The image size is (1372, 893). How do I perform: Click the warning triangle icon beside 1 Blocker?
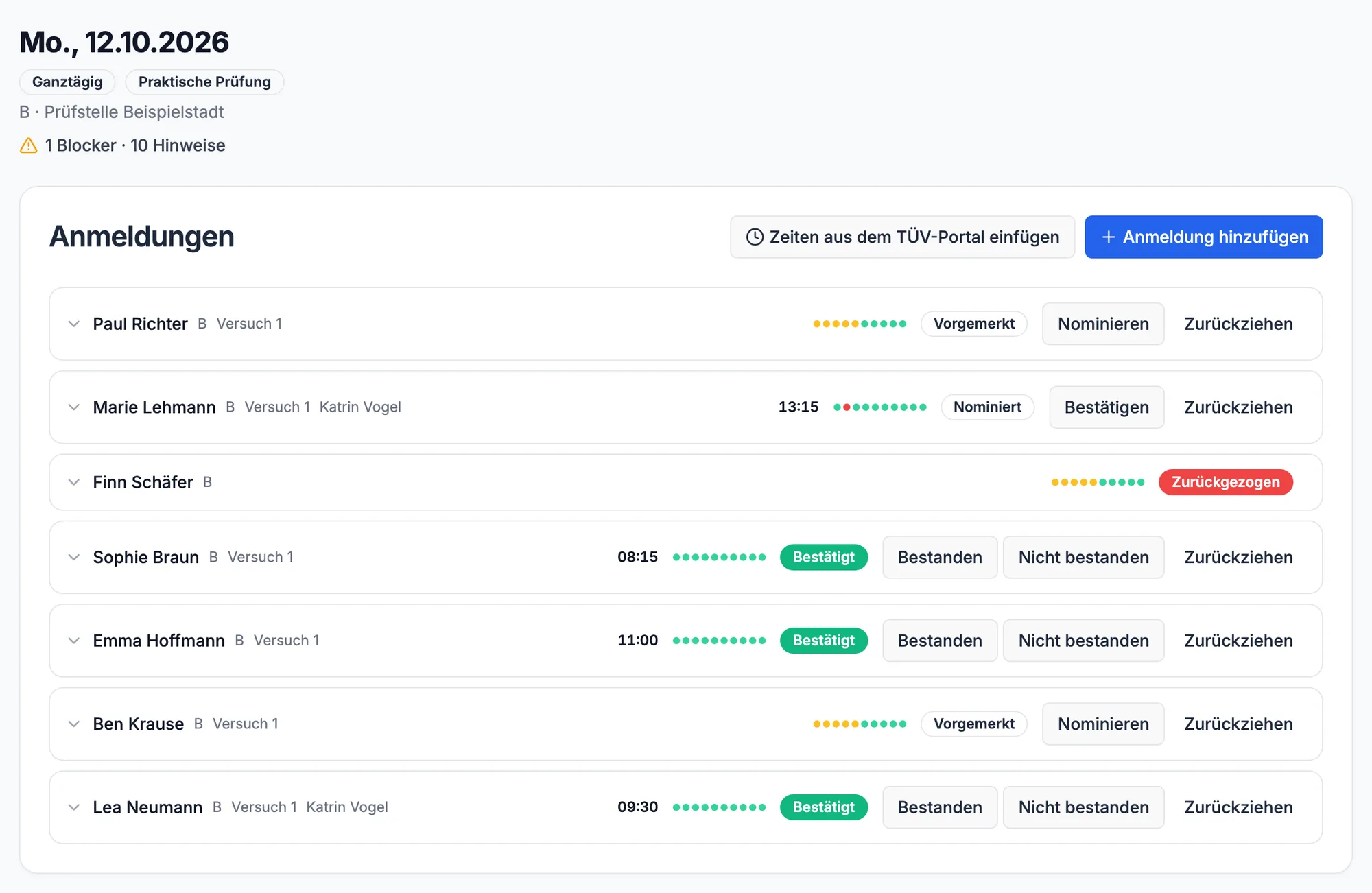click(29, 145)
